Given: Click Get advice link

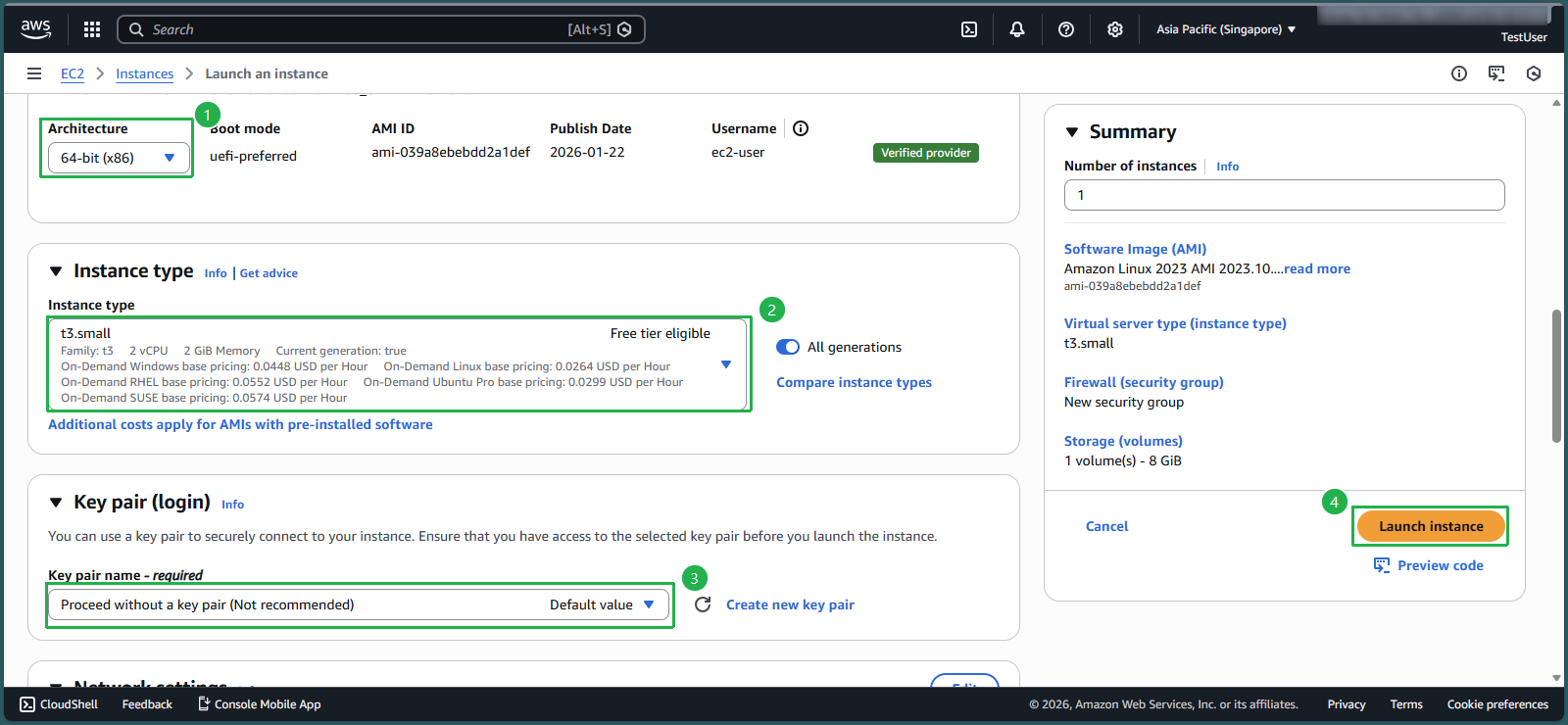Looking at the screenshot, I should click(x=269, y=273).
